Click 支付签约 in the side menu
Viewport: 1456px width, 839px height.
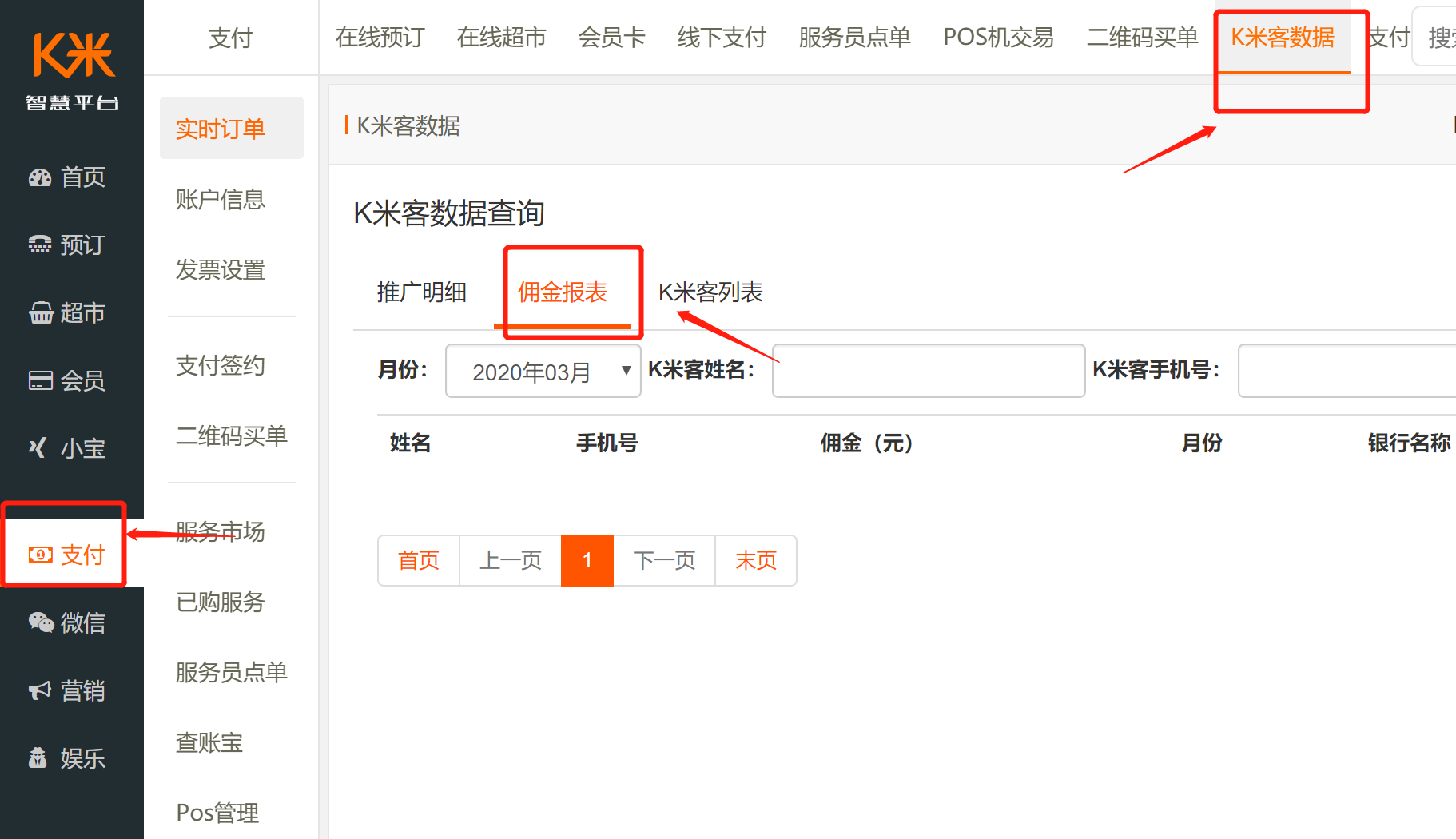(x=221, y=366)
